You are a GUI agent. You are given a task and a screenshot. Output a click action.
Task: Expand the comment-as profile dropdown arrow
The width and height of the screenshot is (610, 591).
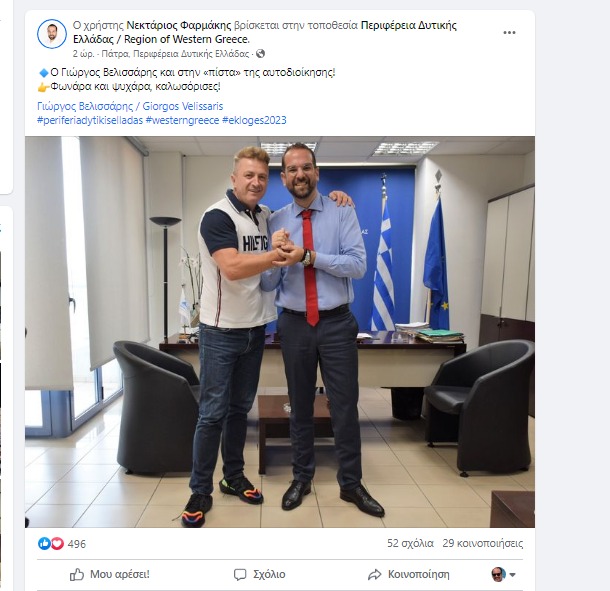(x=512, y=575)
